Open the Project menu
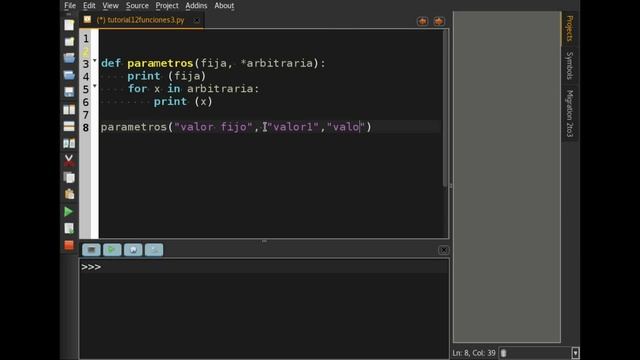This screenshot has width=640, height=360. click(x=167, y=6)
